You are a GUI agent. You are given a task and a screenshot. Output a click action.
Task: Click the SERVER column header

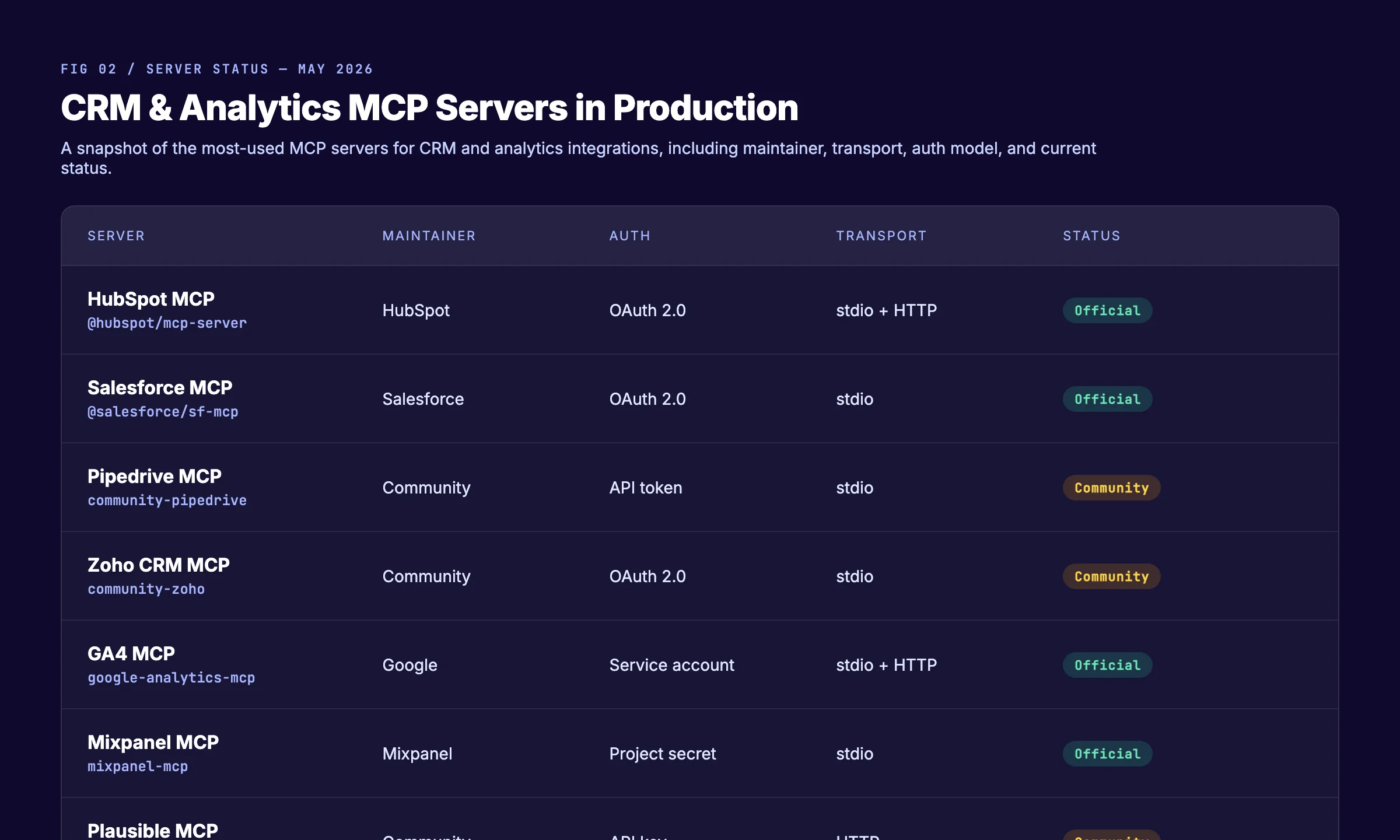(x=116, y=236)
